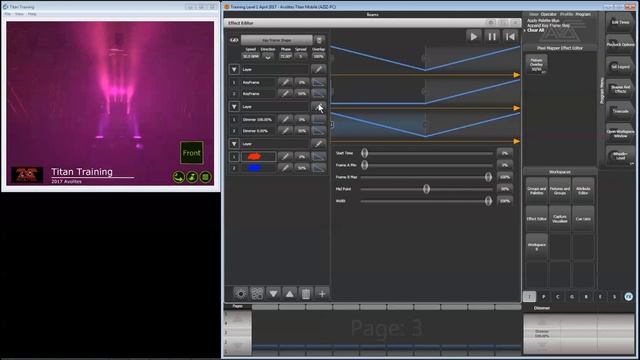Select the C attribute bank button
This screenshot has height=360, width=640.
click(x=558, y=297)
